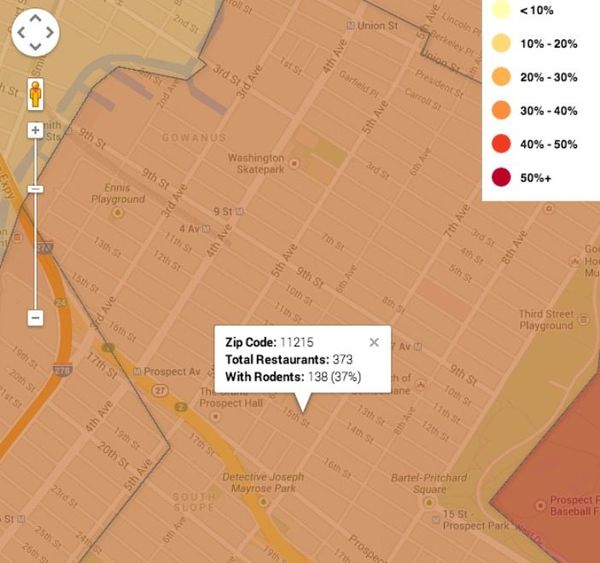The width and height of the screenshot is (600, 563).
Task: Click the 30% - 40% legend swatch
Action: pyautogui.click(x=501, y=110)
